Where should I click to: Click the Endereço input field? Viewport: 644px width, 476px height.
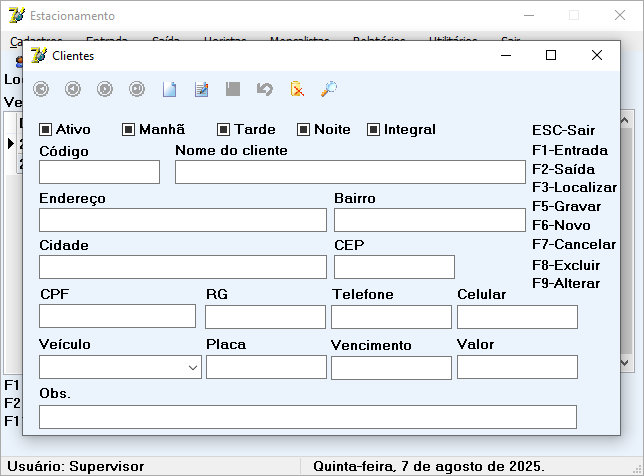(x=183, y=220)
